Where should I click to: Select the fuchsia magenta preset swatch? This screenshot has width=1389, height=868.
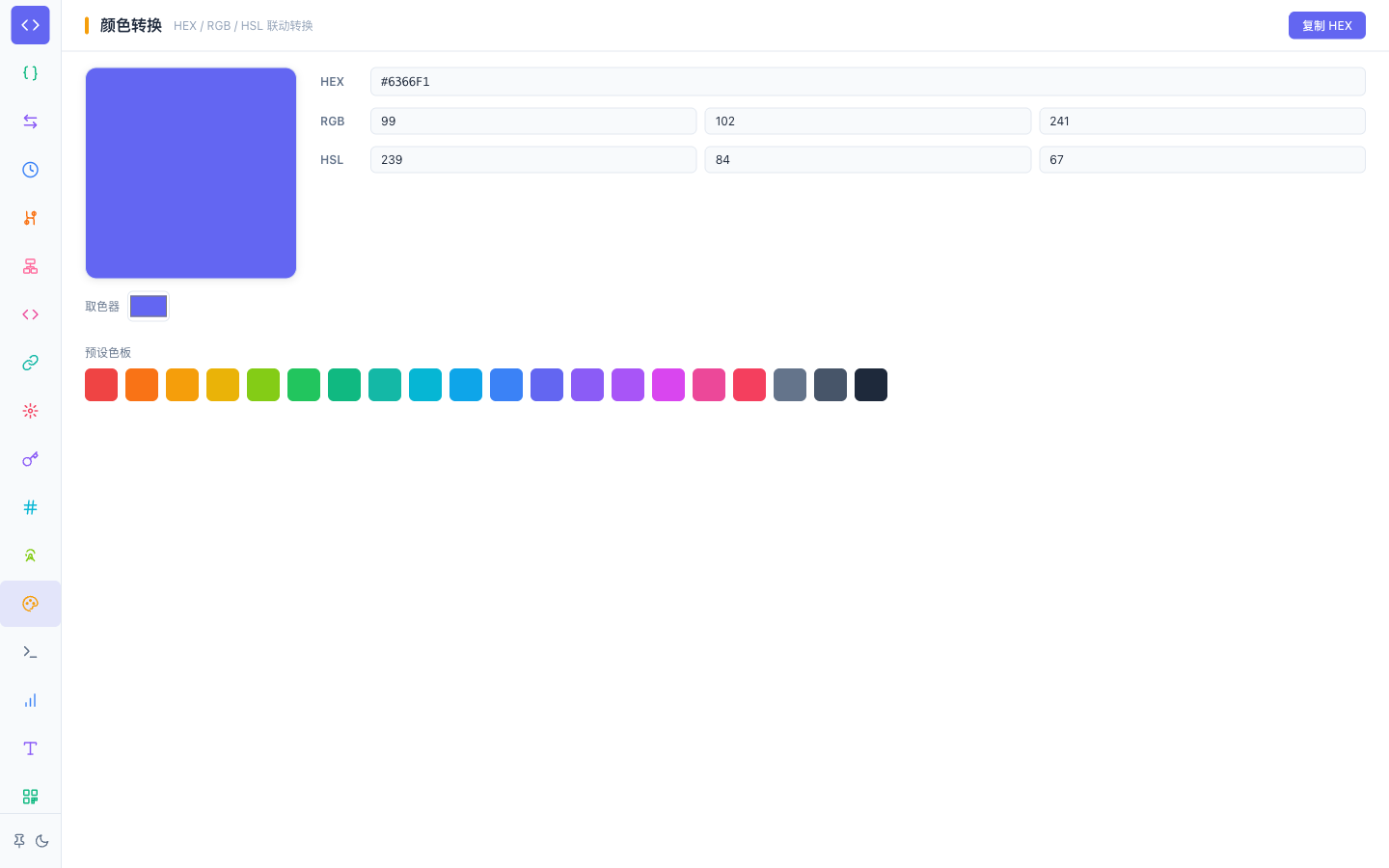point(668,385)
